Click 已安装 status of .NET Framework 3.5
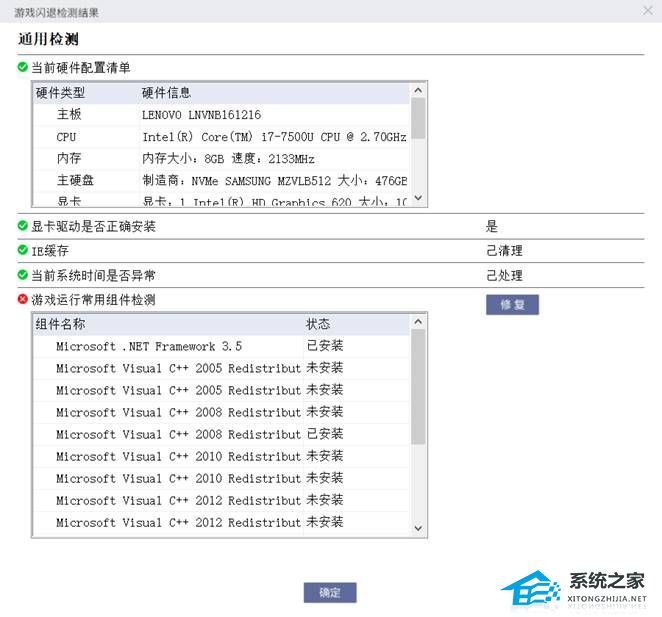 click(325, 346)
